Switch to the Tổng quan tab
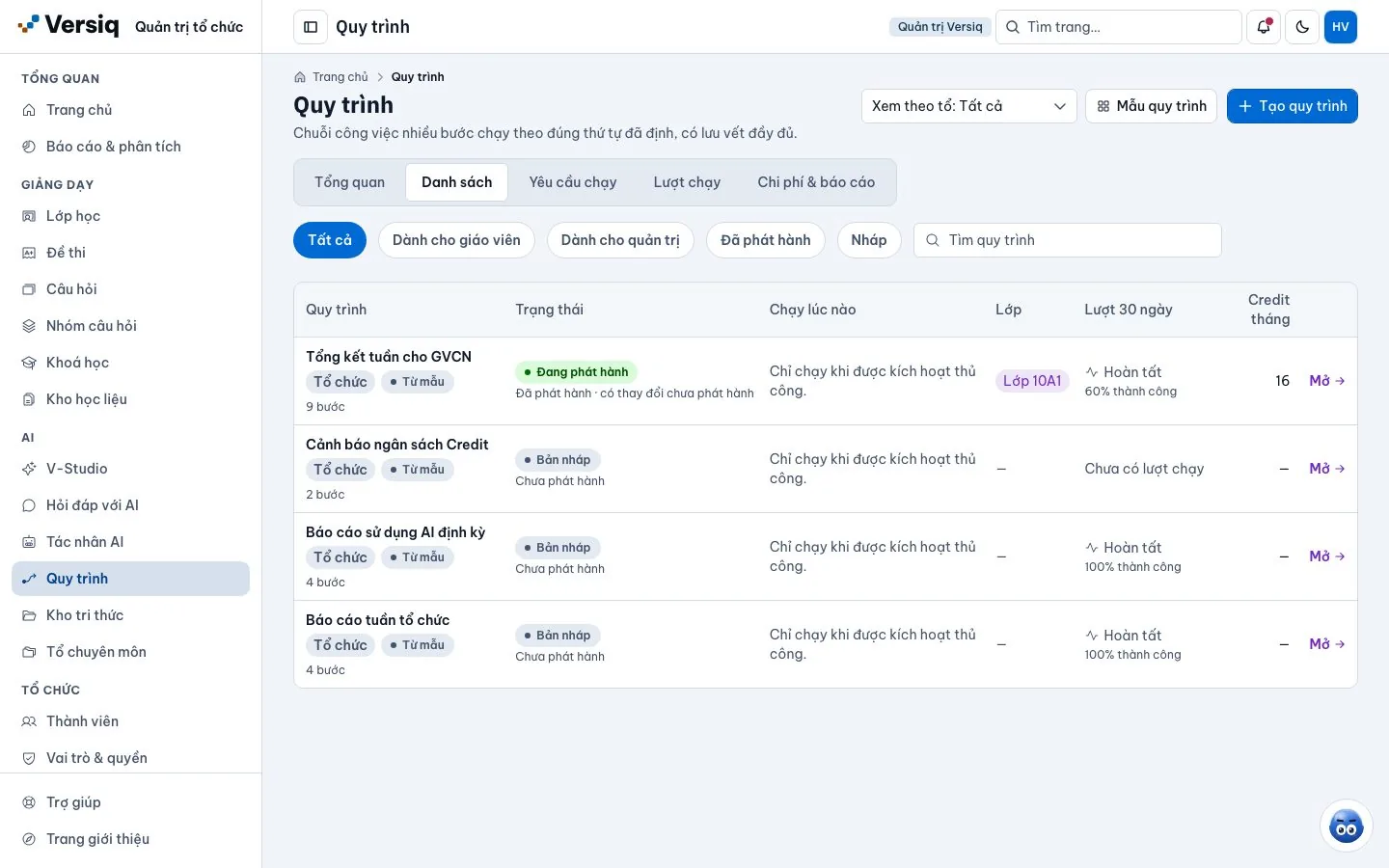1389x868 pixels. tap(349, 182)
